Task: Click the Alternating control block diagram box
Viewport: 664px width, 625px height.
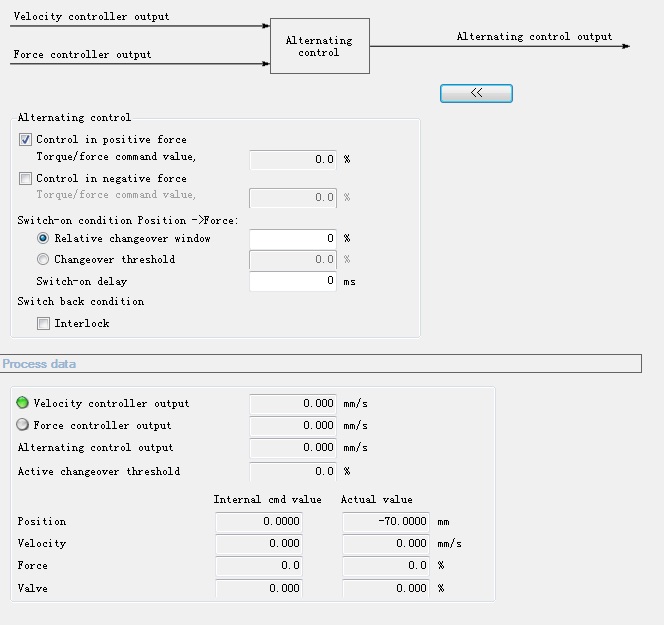Action: pos(319,46)
